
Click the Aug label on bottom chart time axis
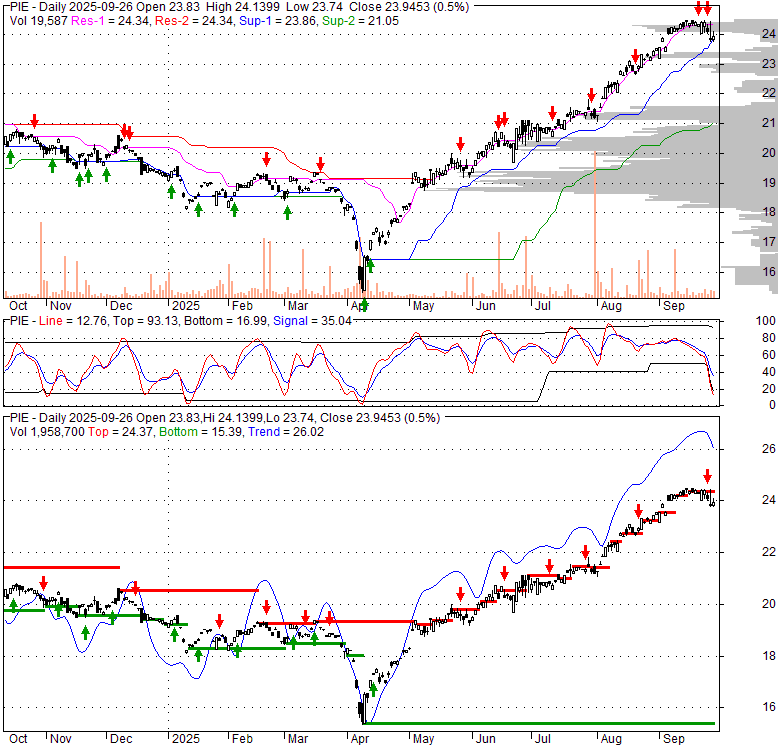point(611,739)
